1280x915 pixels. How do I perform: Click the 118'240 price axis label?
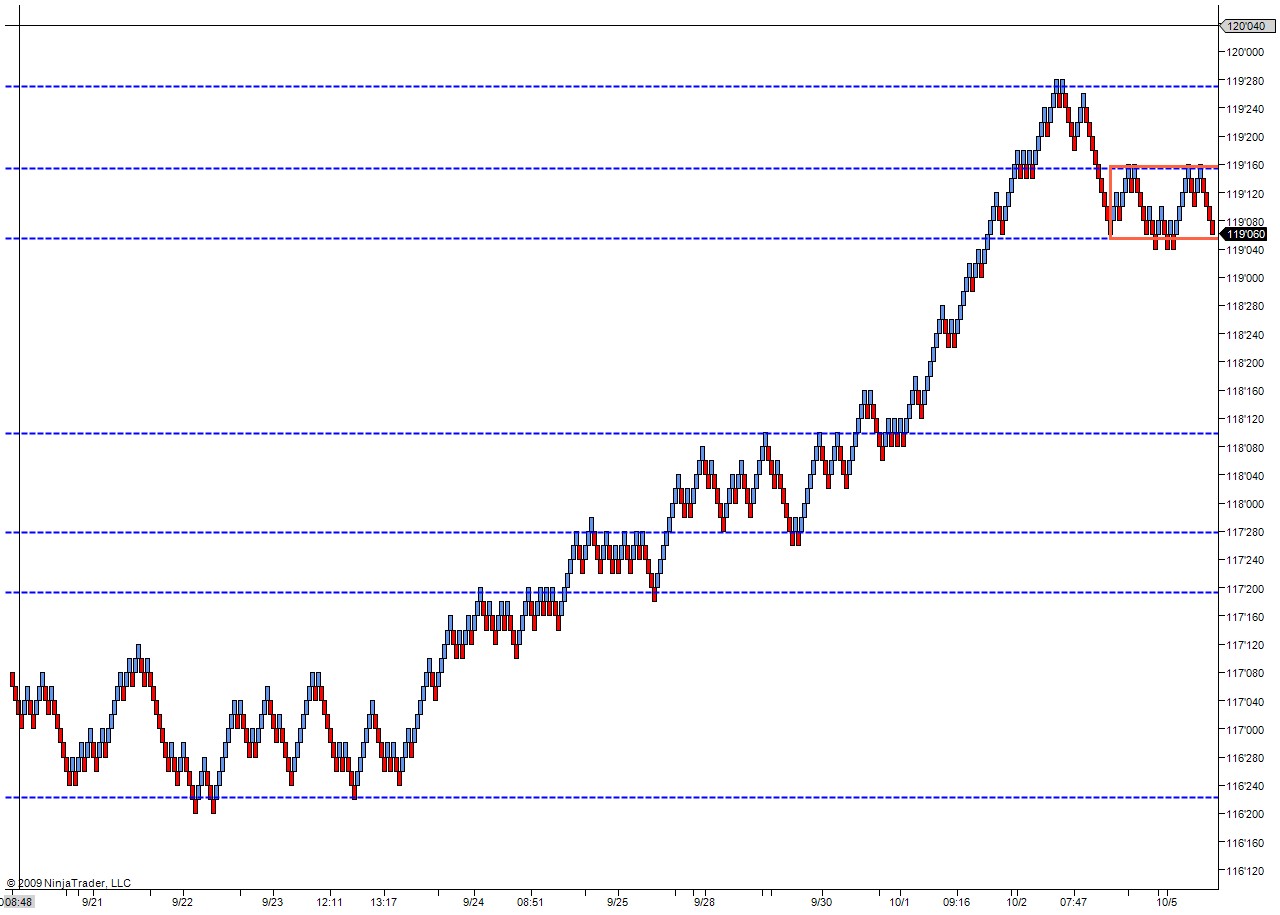pos(1247,335)
